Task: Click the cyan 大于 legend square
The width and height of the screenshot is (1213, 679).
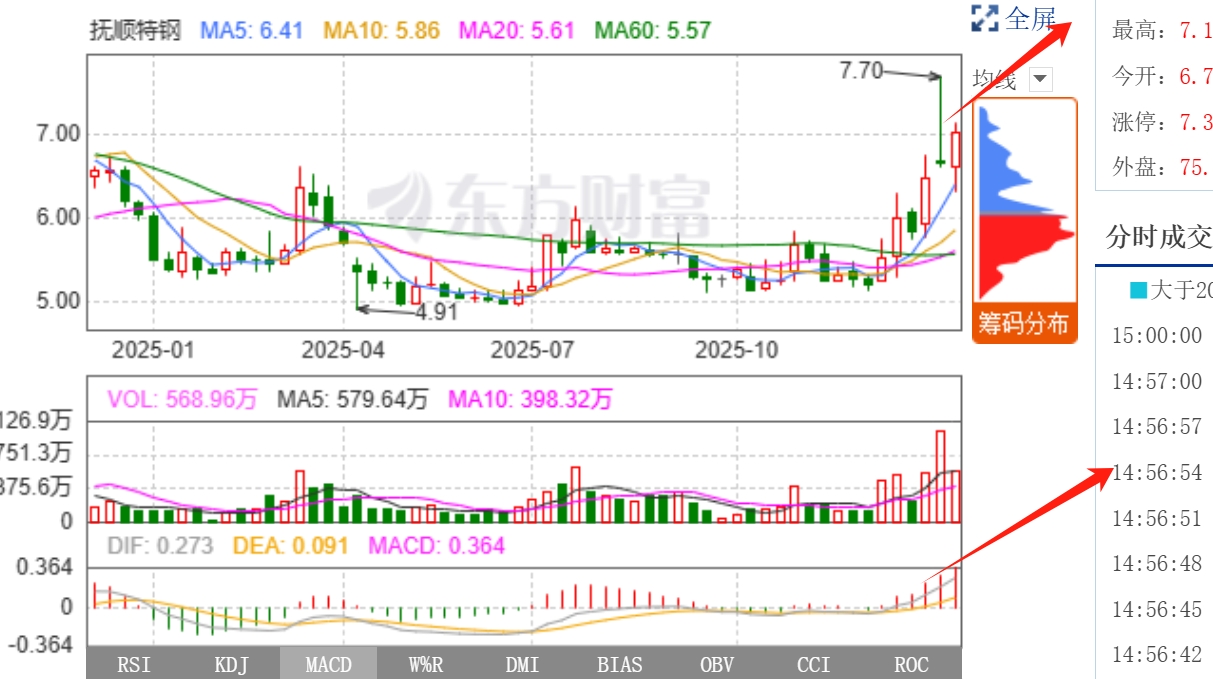Action: coord(1138,291)
